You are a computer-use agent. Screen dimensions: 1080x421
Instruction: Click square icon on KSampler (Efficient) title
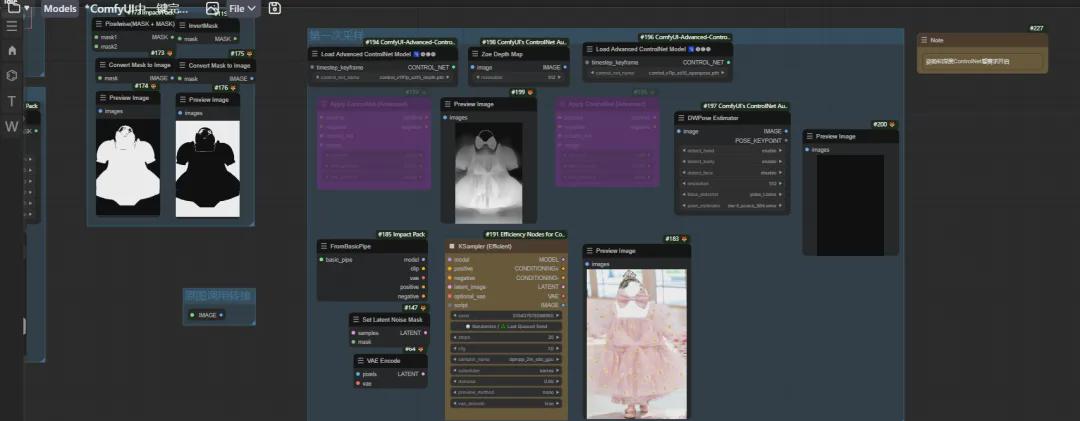452,246
